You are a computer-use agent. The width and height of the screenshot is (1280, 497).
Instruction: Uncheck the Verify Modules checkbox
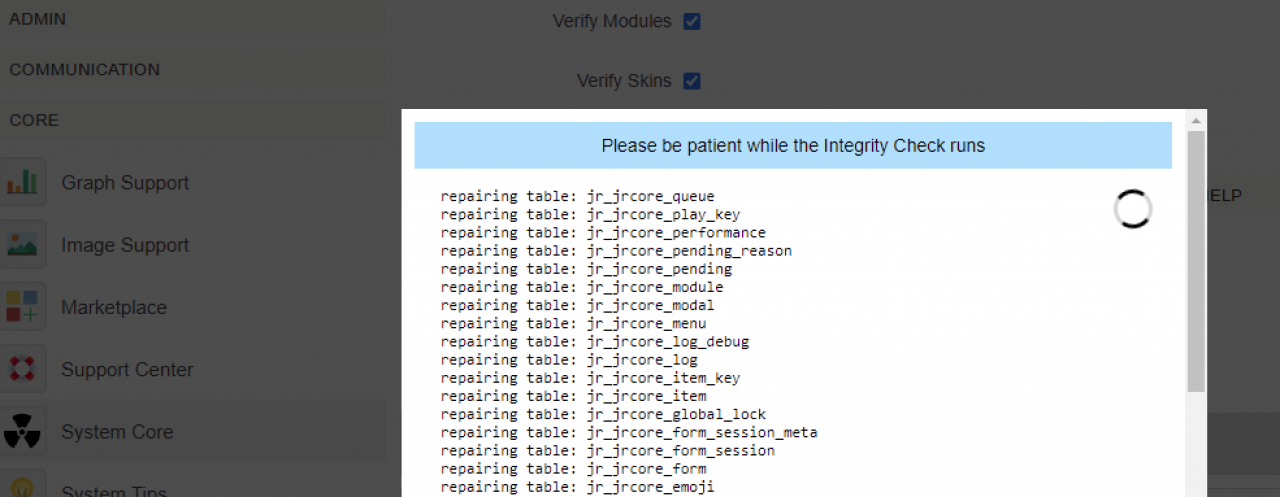click(x=692, y=21)
